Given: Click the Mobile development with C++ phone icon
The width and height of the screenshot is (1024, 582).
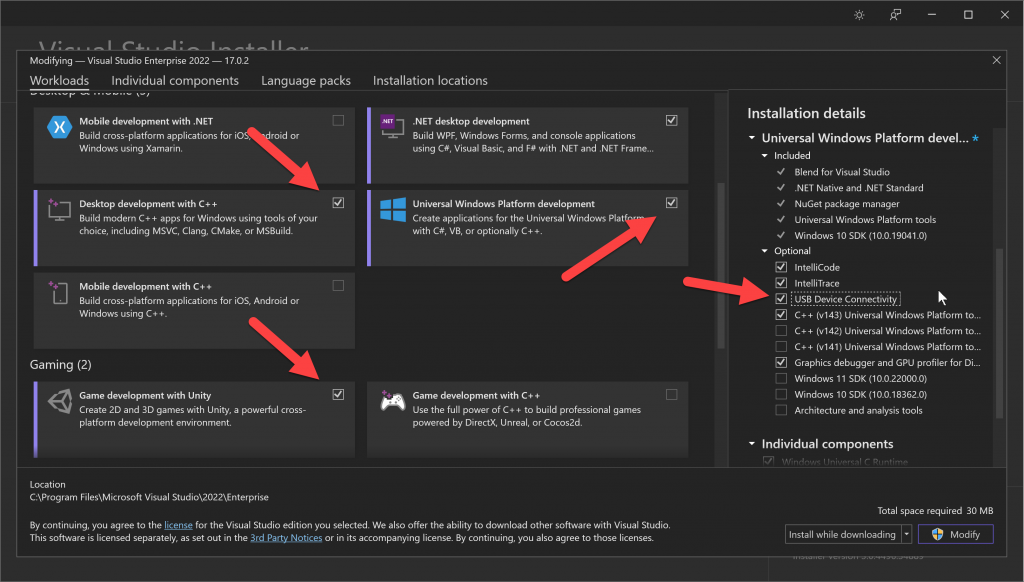Looking at the screenshot, I should coord(59,292).
